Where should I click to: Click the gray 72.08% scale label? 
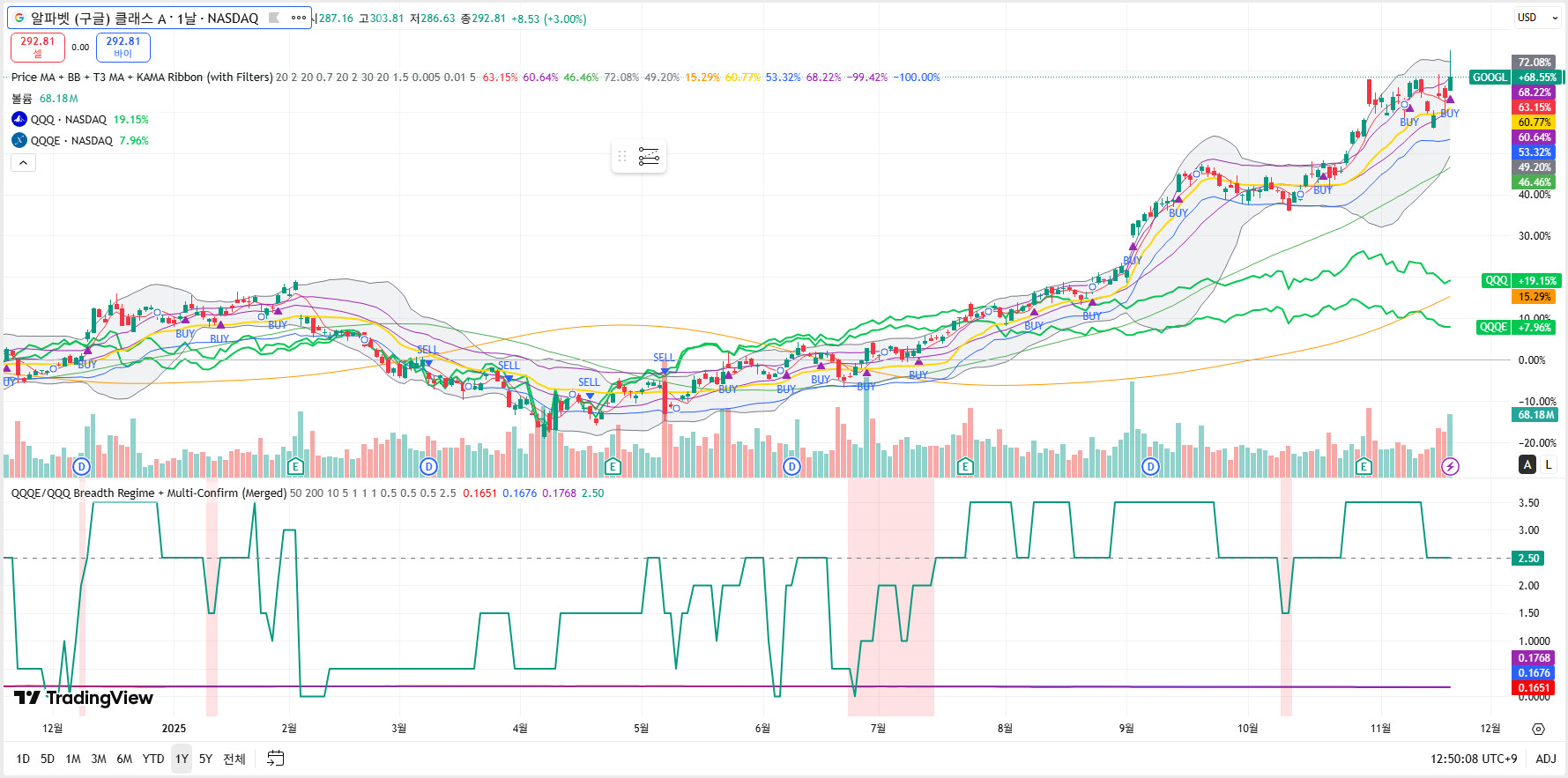pyautogui.click(x=1535, y=63)
